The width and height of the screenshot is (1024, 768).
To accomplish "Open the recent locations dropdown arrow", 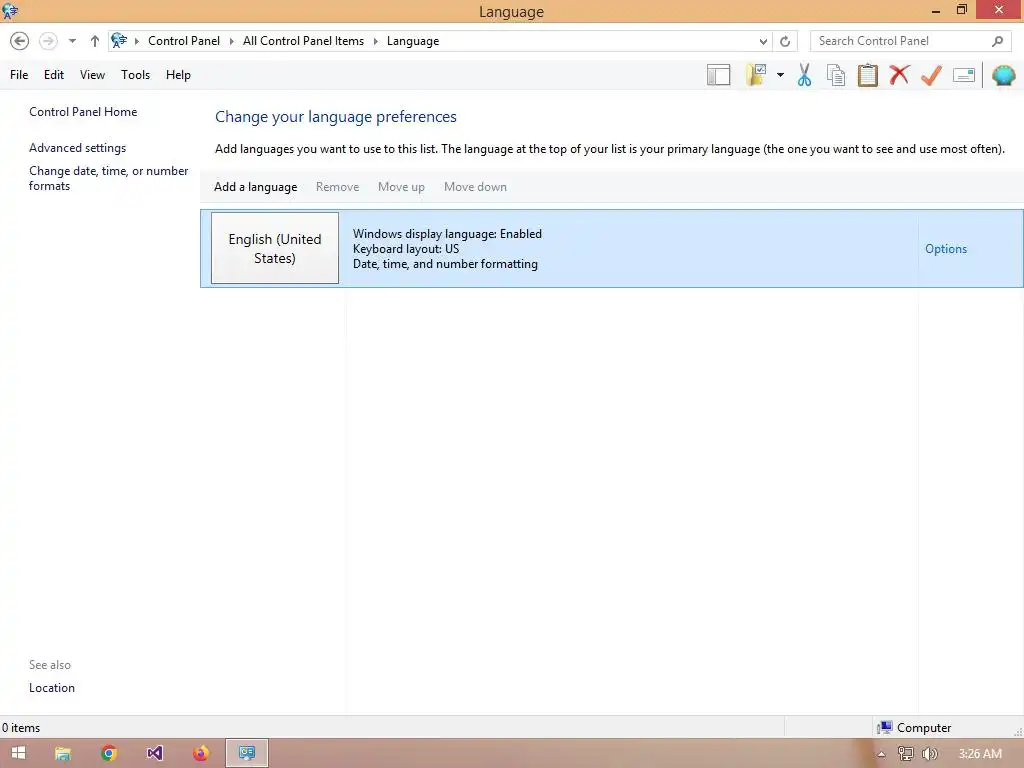I will pos(72,41).
